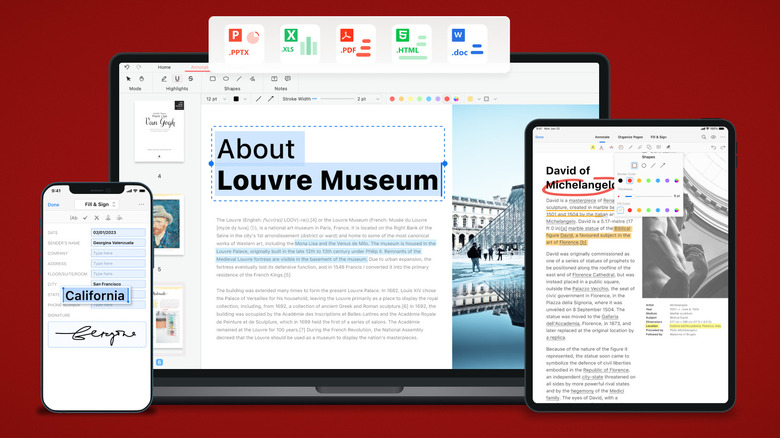
Task: Select rectangle in tablet Shapes popup
Action: pos(634,165)
